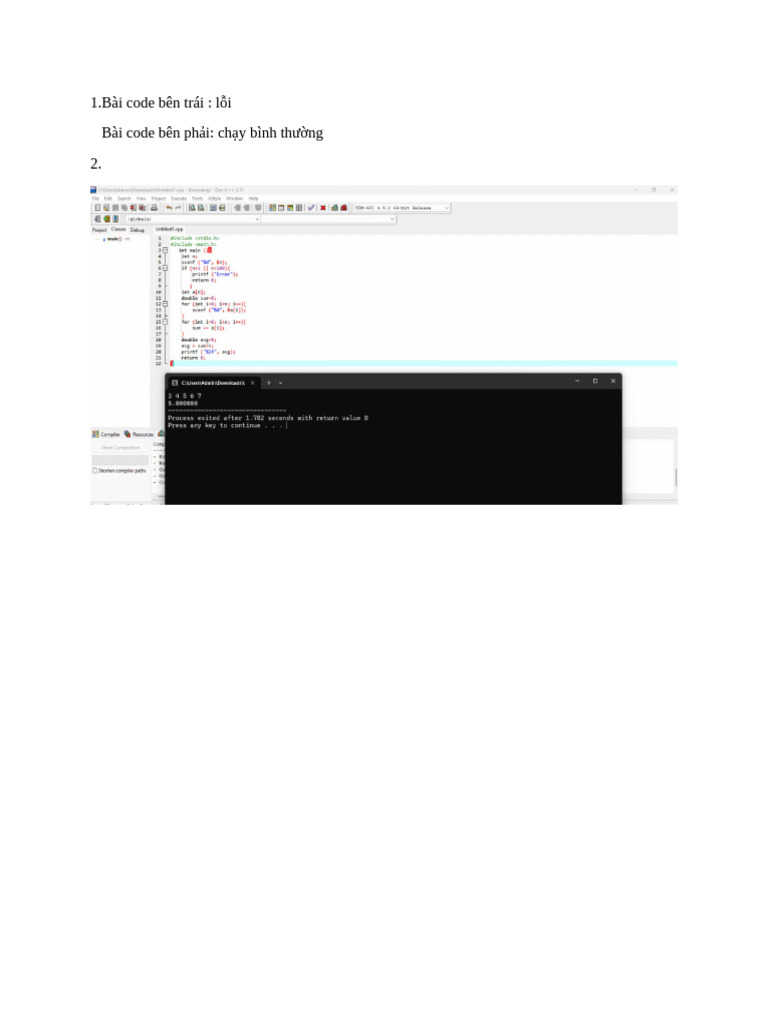Image resolution: width=768 pixels, height=1024 pixels.
Task: Open the AStyle menu
Action: [x=215, y=199]
